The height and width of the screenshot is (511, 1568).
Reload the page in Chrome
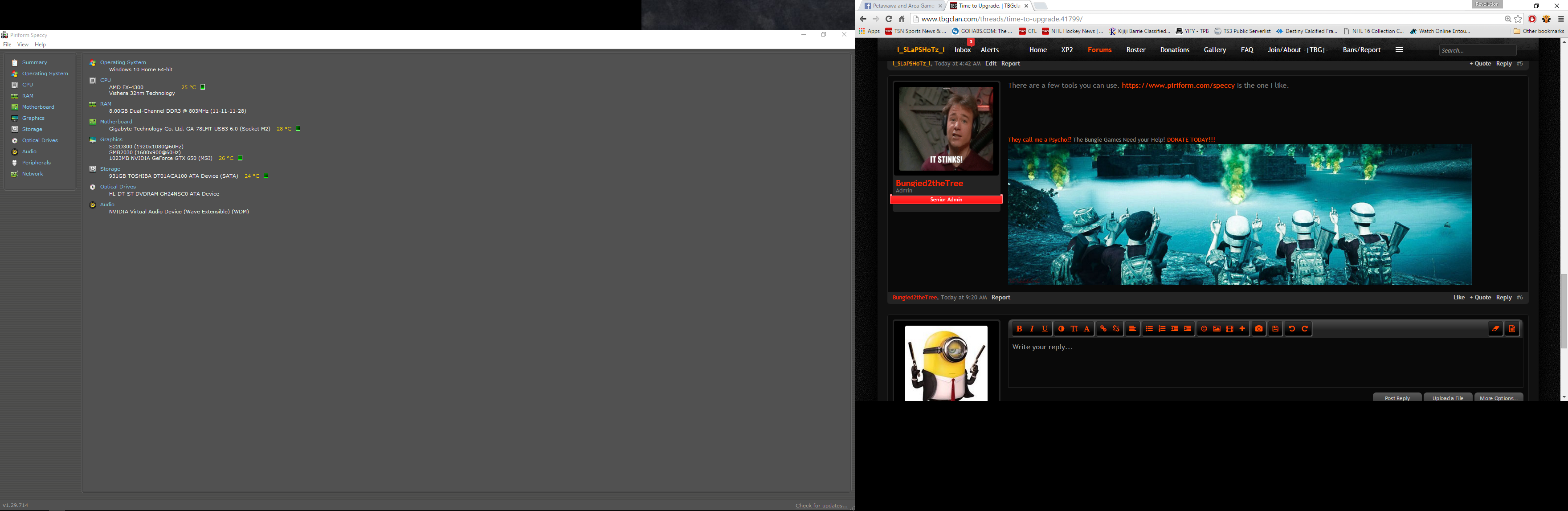click(x=889, y=19)
